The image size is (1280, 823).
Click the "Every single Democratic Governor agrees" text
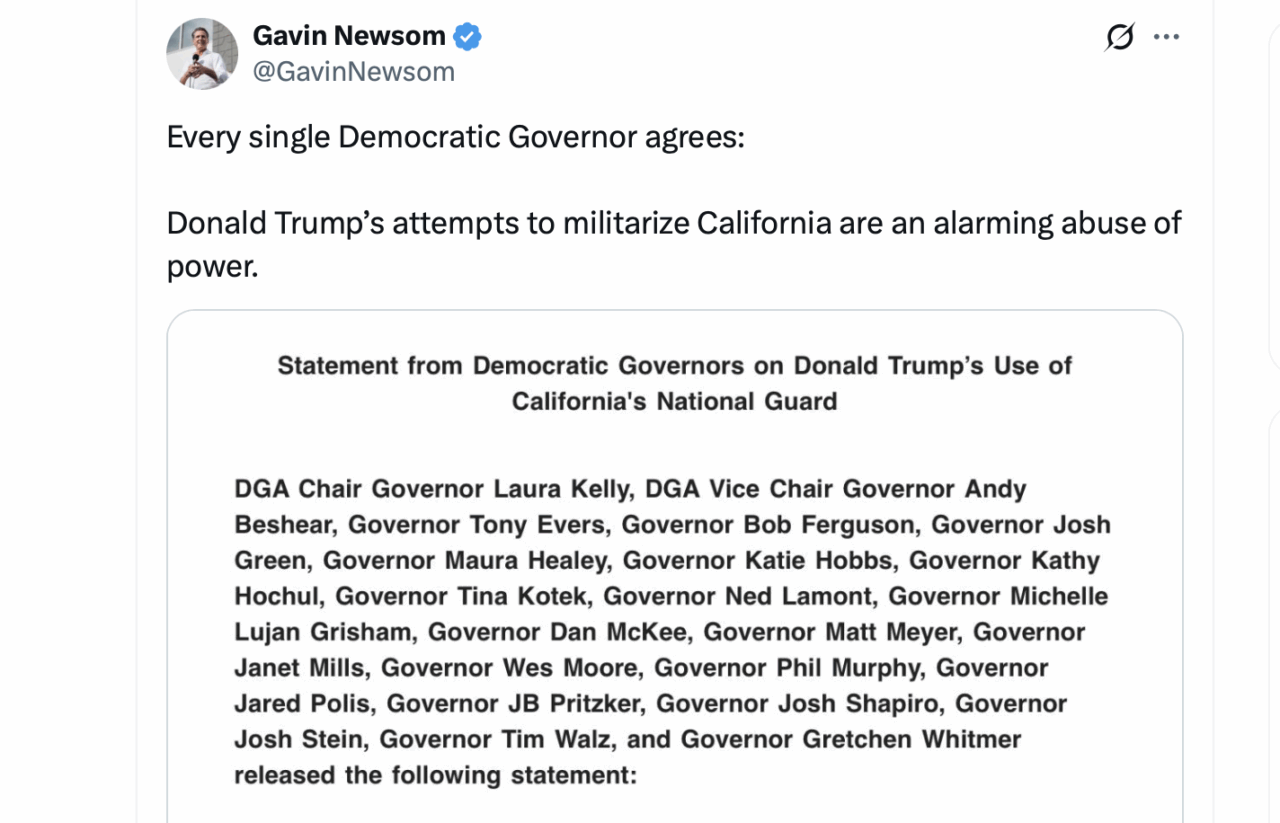[455, 137]
